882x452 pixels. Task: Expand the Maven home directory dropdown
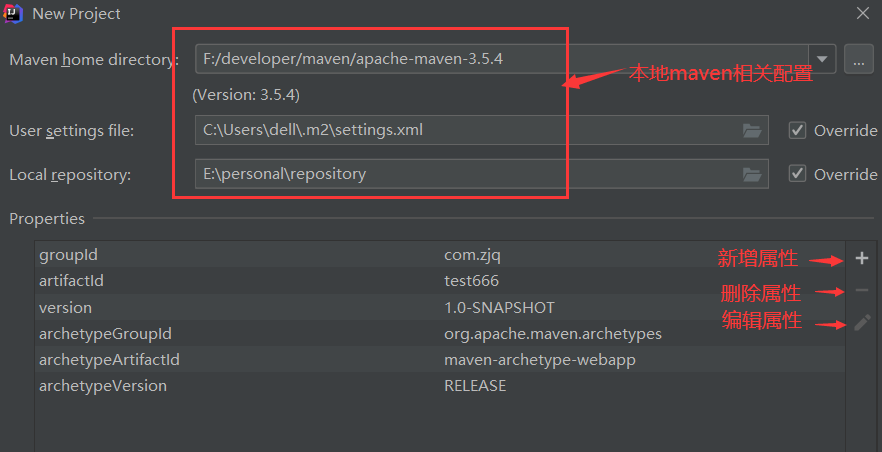point(823,59)
